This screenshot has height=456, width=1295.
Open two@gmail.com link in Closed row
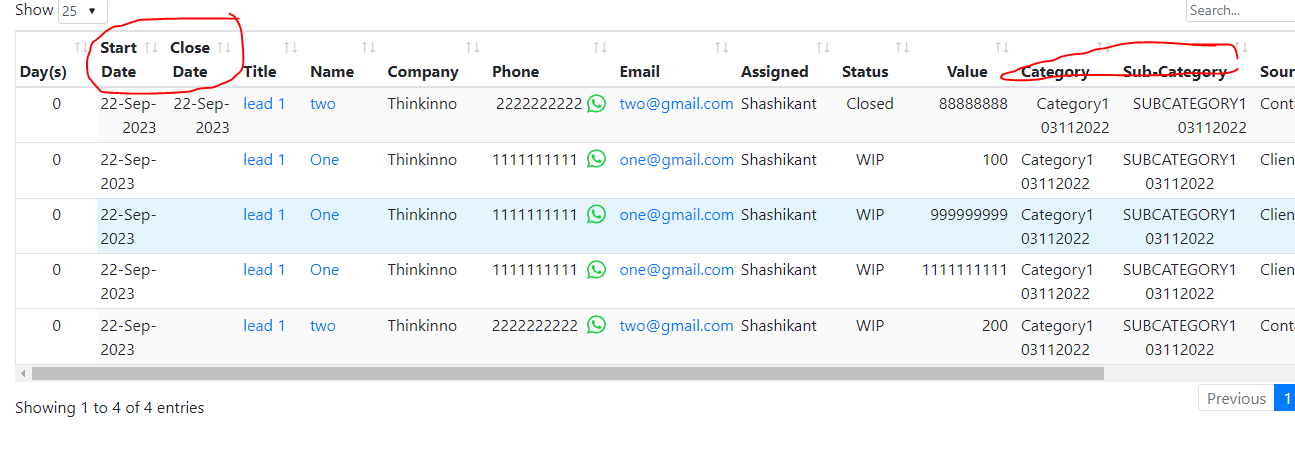tap(676, 104)
